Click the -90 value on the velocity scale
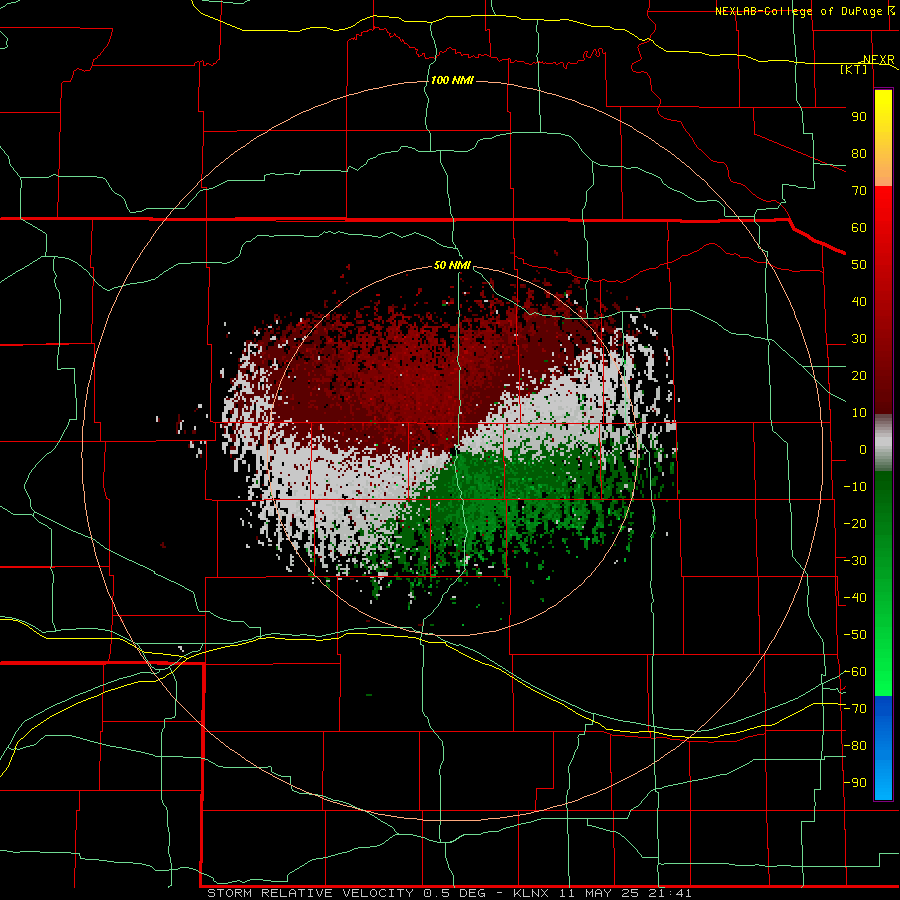 (x=855, y=783)
